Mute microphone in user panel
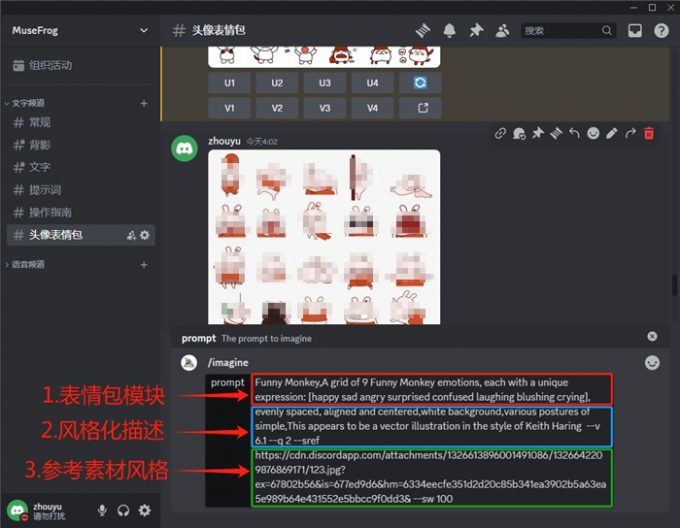The image size is (680, 528). pos(102,510)
